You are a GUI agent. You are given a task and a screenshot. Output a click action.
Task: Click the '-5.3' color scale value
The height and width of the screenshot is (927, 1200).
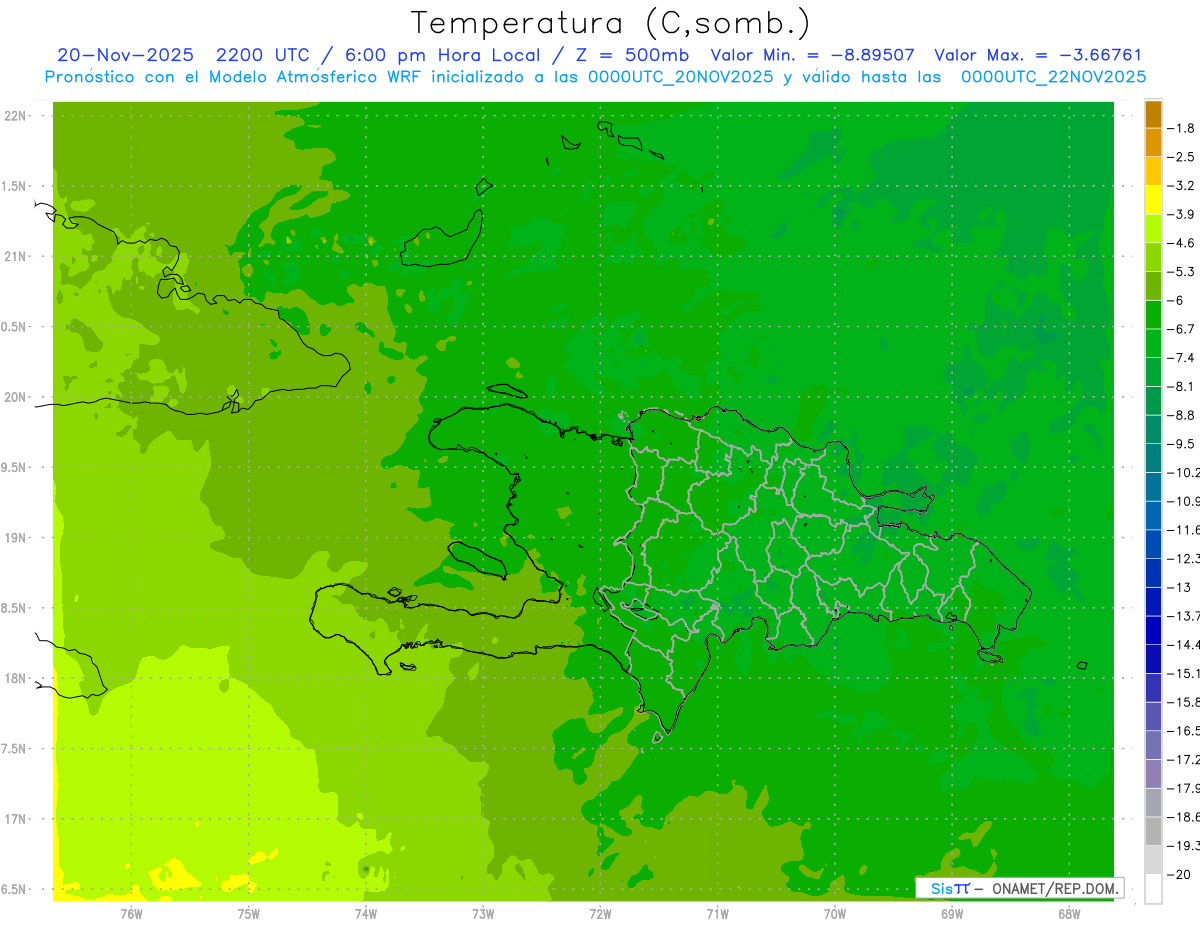1181,272
